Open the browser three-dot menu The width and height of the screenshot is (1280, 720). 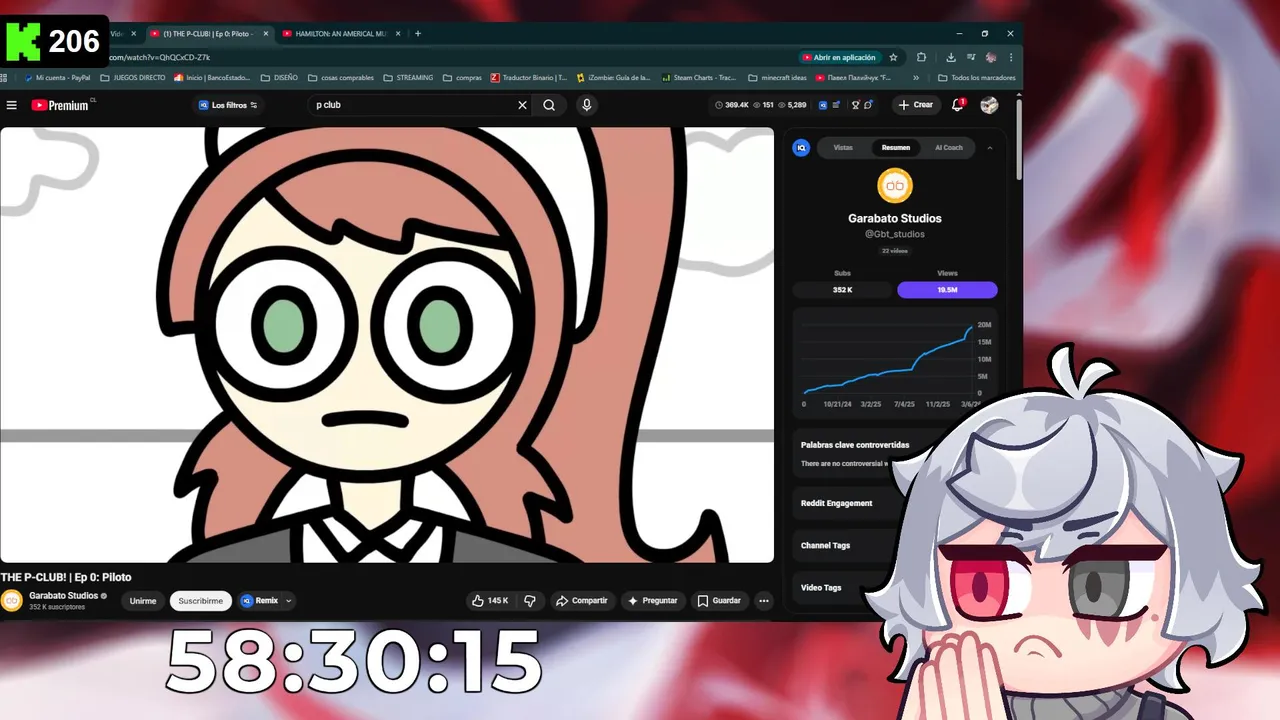pos(1011,58)
